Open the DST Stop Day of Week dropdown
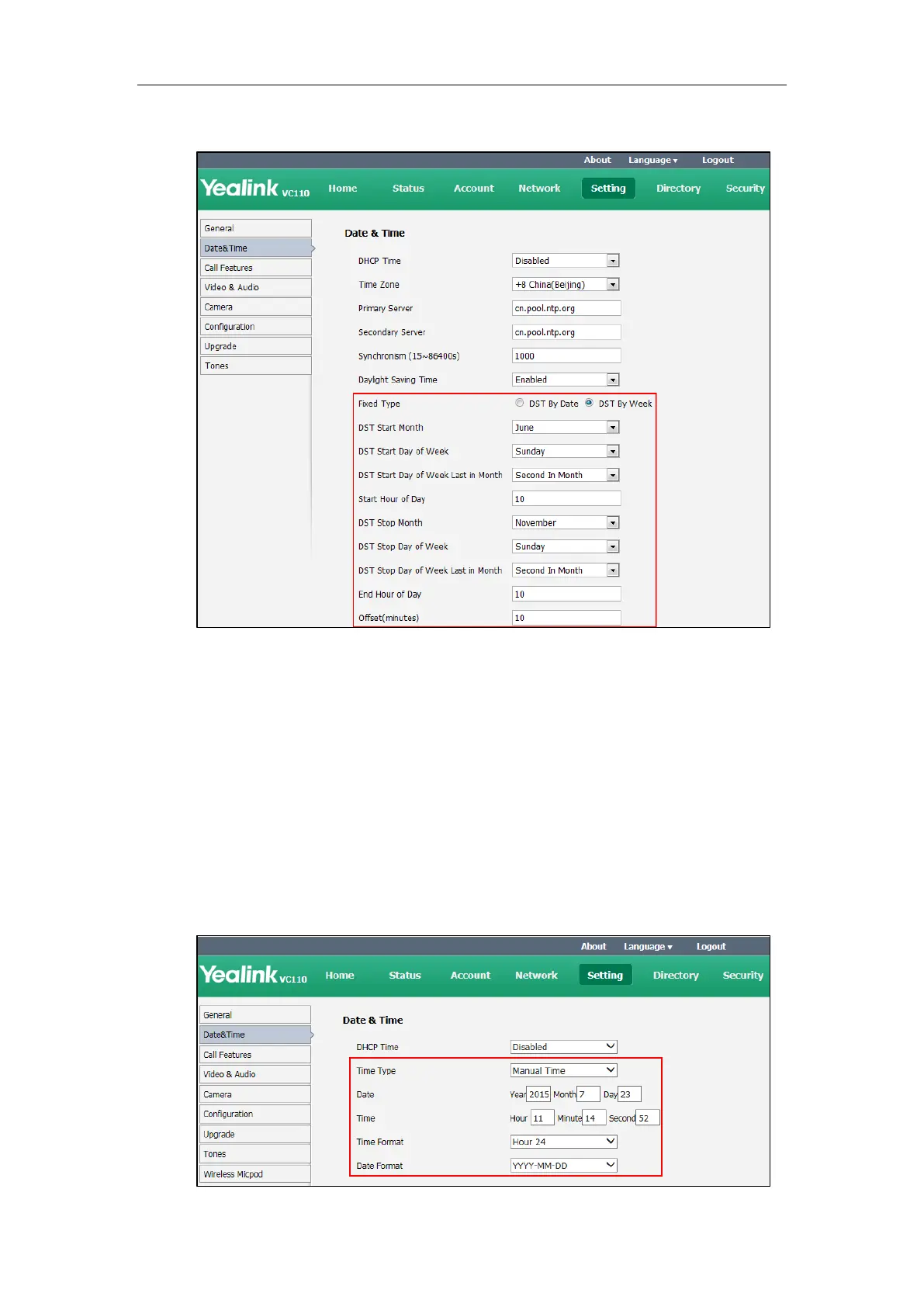The image size is (924, 1307). click(x=566, y=546)
